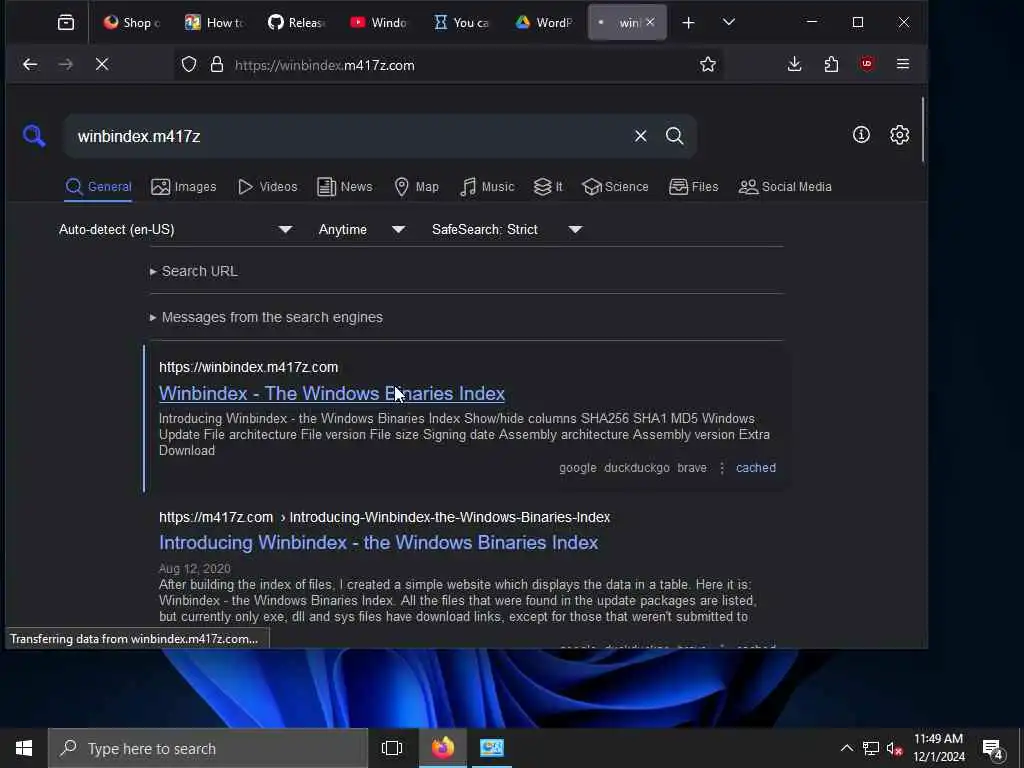
Task: Close the active winbindex tab
Action: click(650, 22)
